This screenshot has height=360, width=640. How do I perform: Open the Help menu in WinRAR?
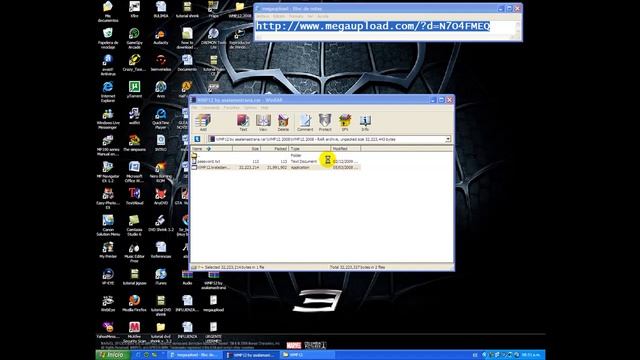coord(264,108)
